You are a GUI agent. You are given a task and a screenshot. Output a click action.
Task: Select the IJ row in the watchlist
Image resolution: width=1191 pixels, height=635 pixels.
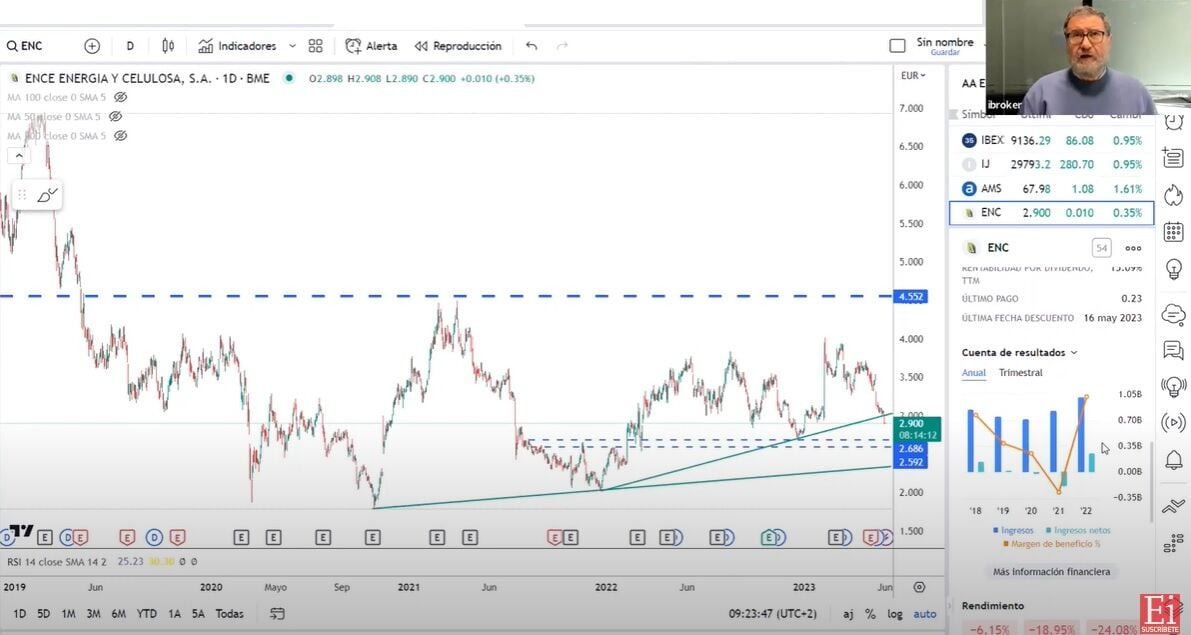coord(1051,164)
